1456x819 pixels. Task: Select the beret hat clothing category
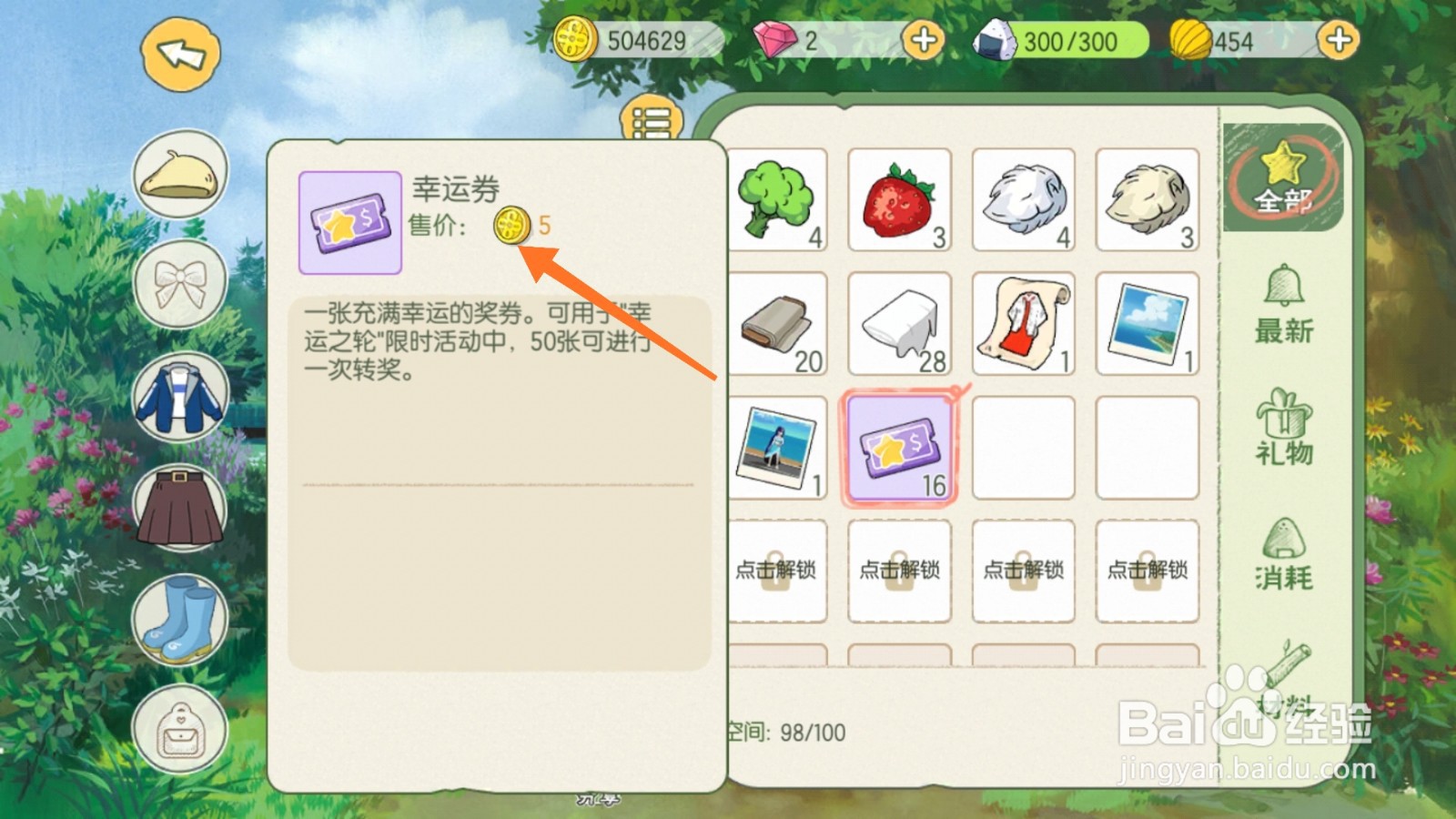180,174
